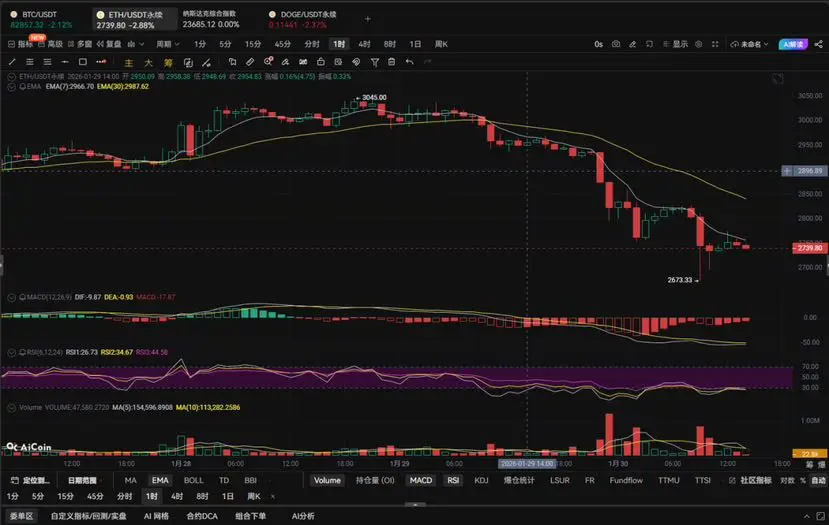Screen dimensions: 829x525
Task: Enter fullscreen chart mode
Action: pos(715,44)
